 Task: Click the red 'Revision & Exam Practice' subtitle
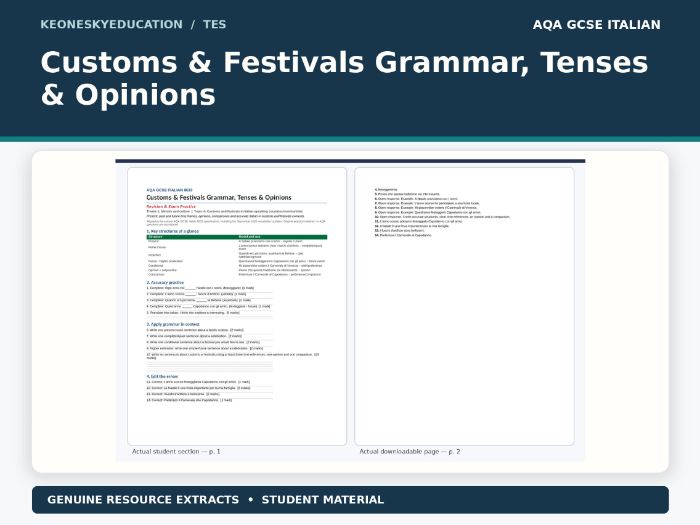[x=171, y=207]
